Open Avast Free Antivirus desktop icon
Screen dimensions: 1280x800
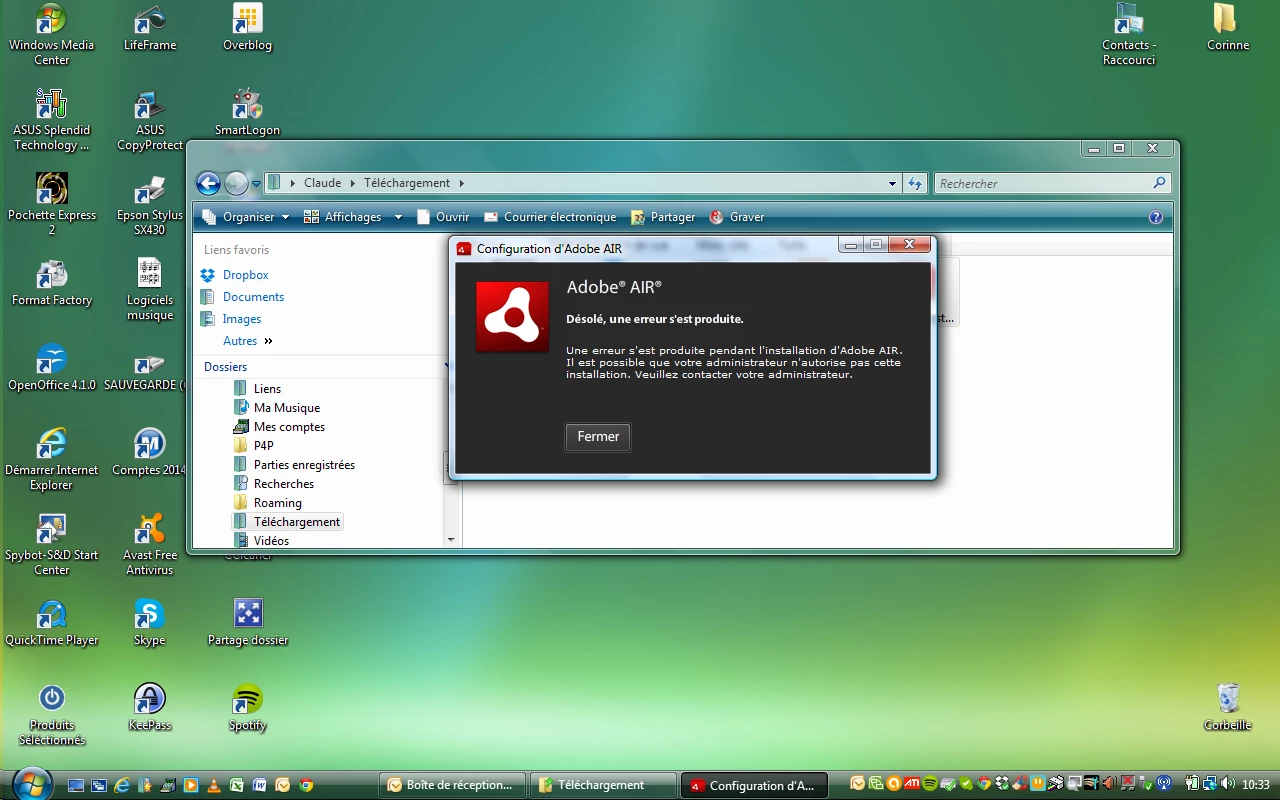pos(150,546)
